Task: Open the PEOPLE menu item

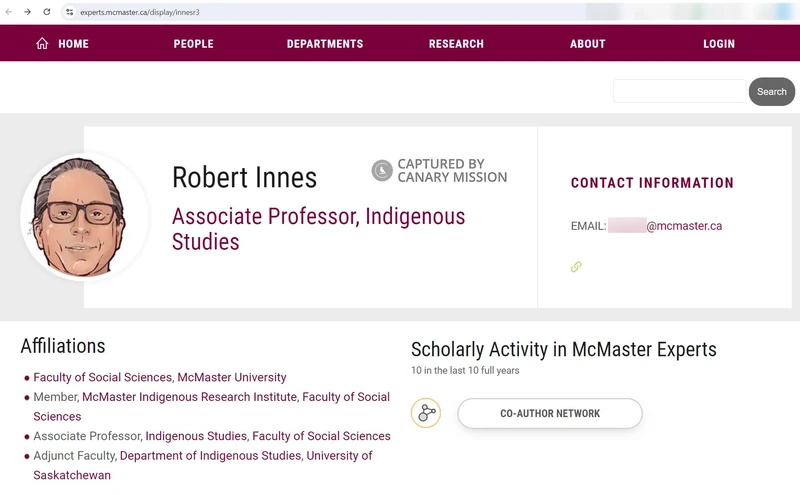Action: tap(193, 44)
